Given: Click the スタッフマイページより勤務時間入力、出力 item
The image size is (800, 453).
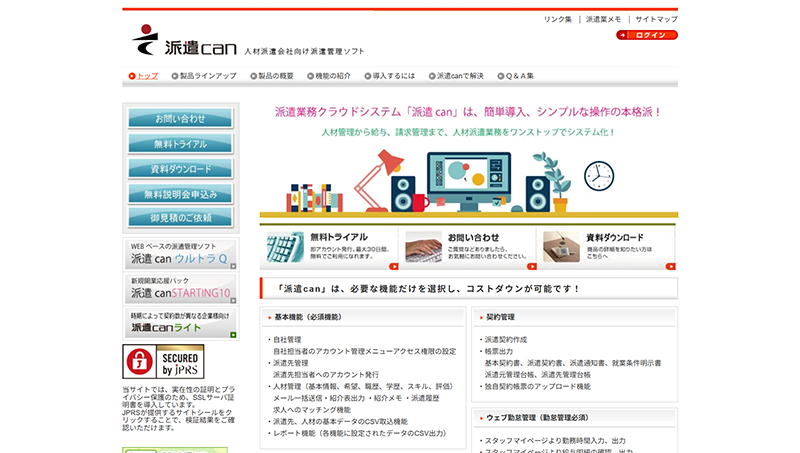Looking at the screenshot, I should [x=555, y=441].
